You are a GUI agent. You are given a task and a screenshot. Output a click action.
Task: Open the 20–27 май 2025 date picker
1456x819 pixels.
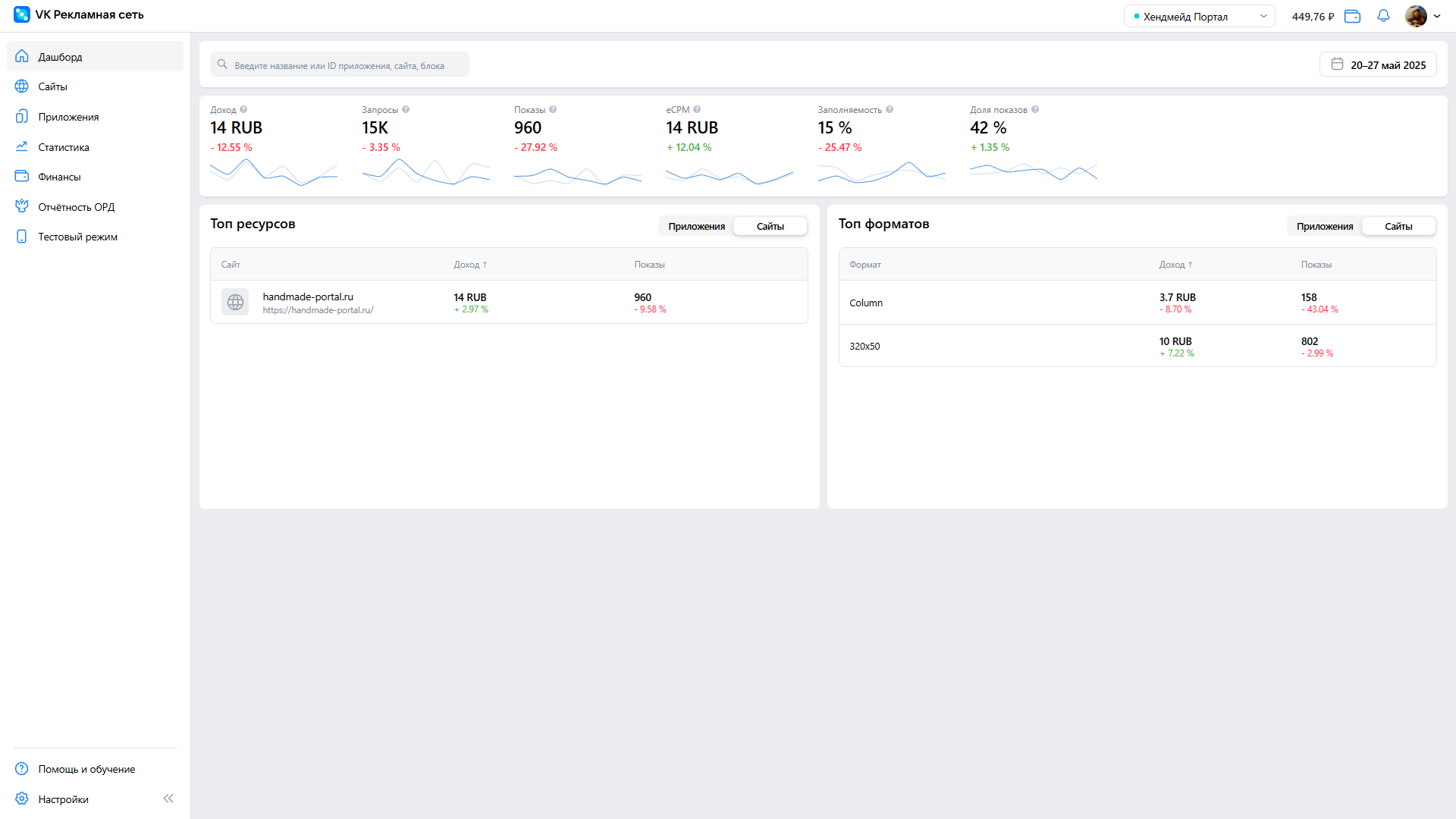[x=1378, y=64]
